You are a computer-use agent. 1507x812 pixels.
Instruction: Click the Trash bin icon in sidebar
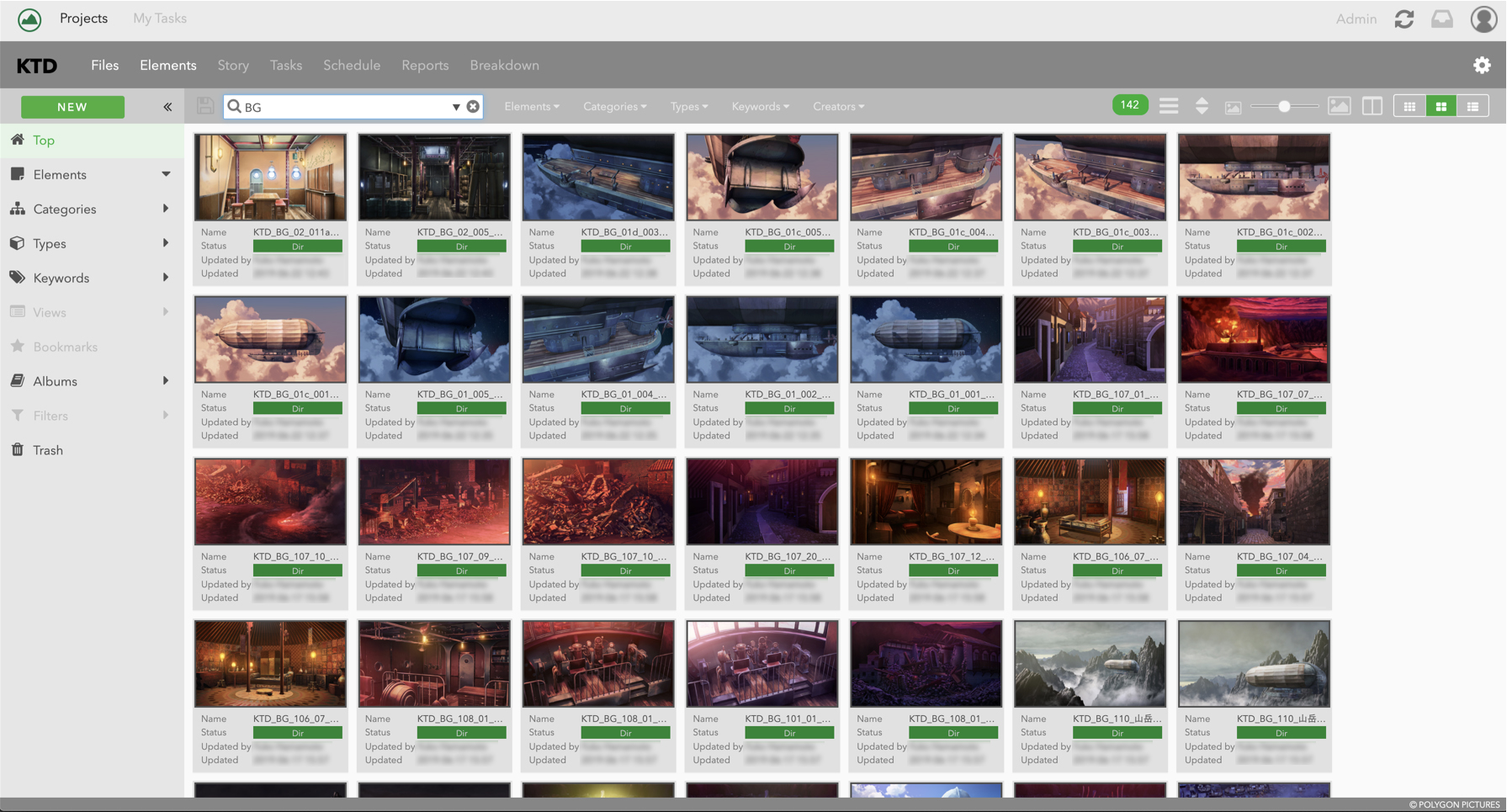click(x=18, y=449)
